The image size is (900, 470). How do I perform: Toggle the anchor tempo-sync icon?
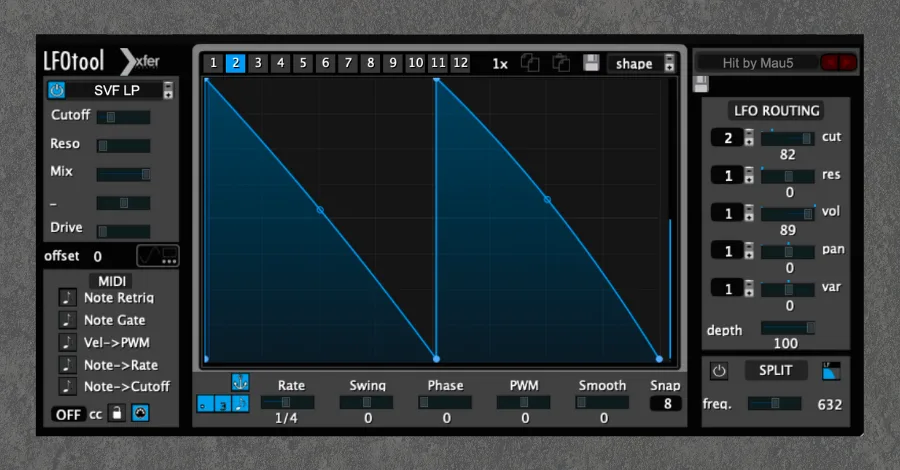point(240,382)
